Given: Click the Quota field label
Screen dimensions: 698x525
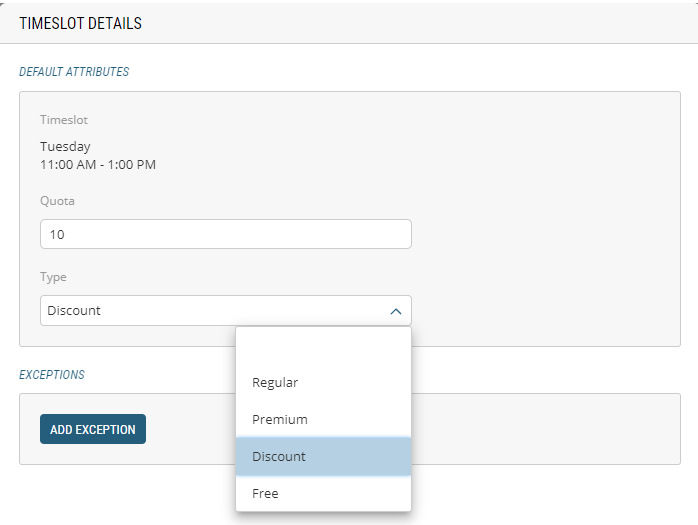Looking at the screenshot, I should 57,201.
